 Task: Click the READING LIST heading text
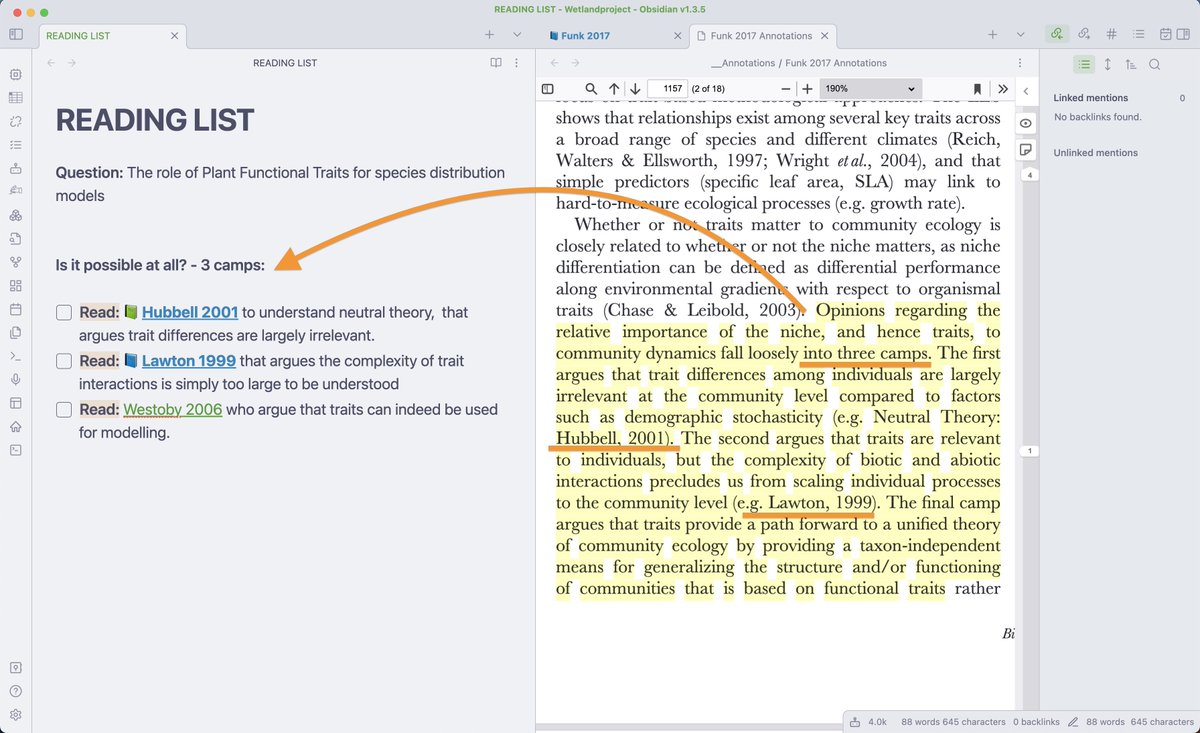click(x=155, y=121)
